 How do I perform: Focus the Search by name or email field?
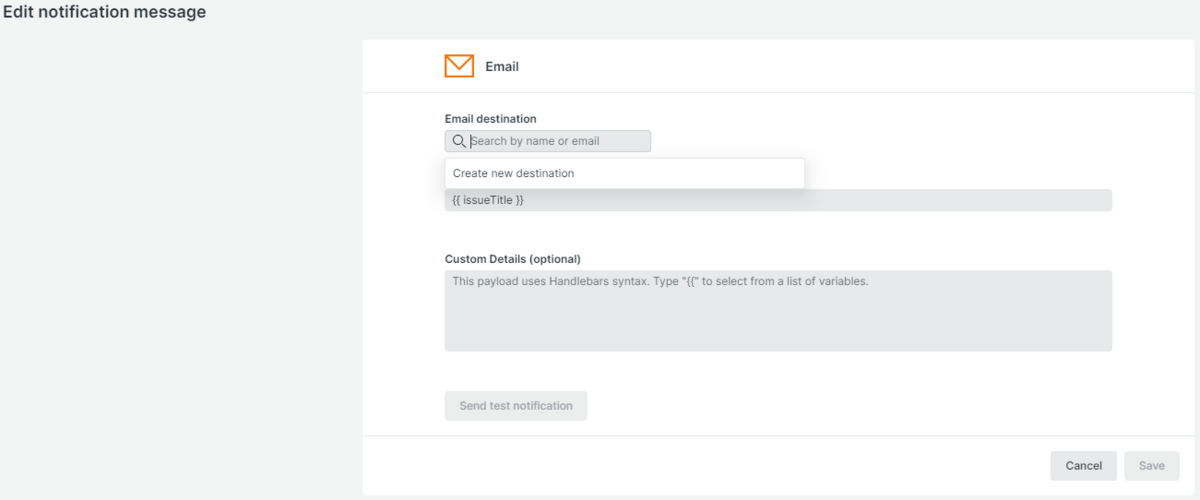click(548, 141)
